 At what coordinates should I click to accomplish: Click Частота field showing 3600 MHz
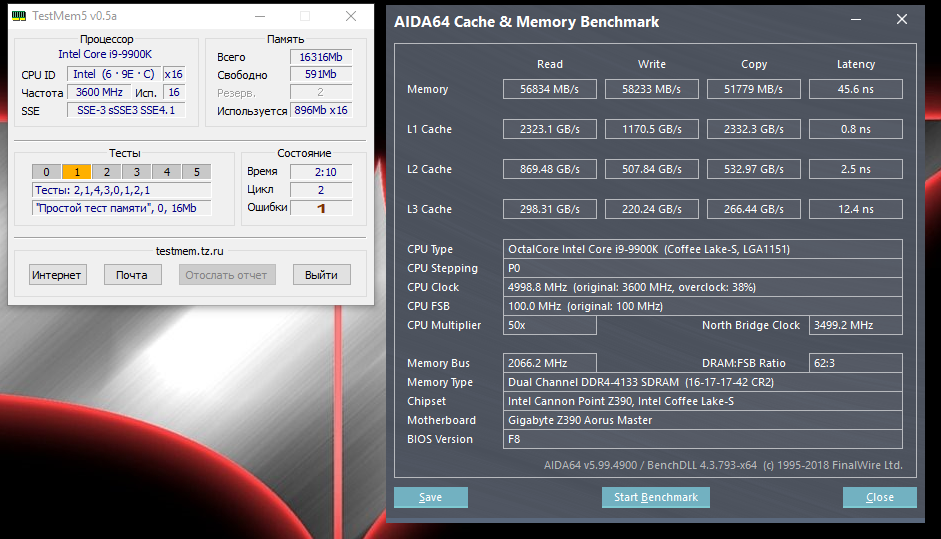[99, 92]
